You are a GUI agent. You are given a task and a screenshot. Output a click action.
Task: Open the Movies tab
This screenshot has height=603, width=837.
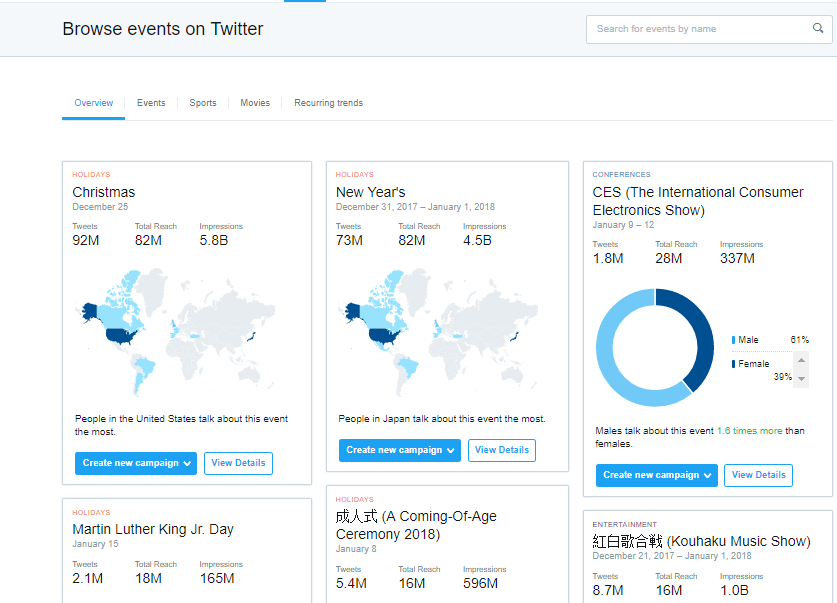click(255, 103)
